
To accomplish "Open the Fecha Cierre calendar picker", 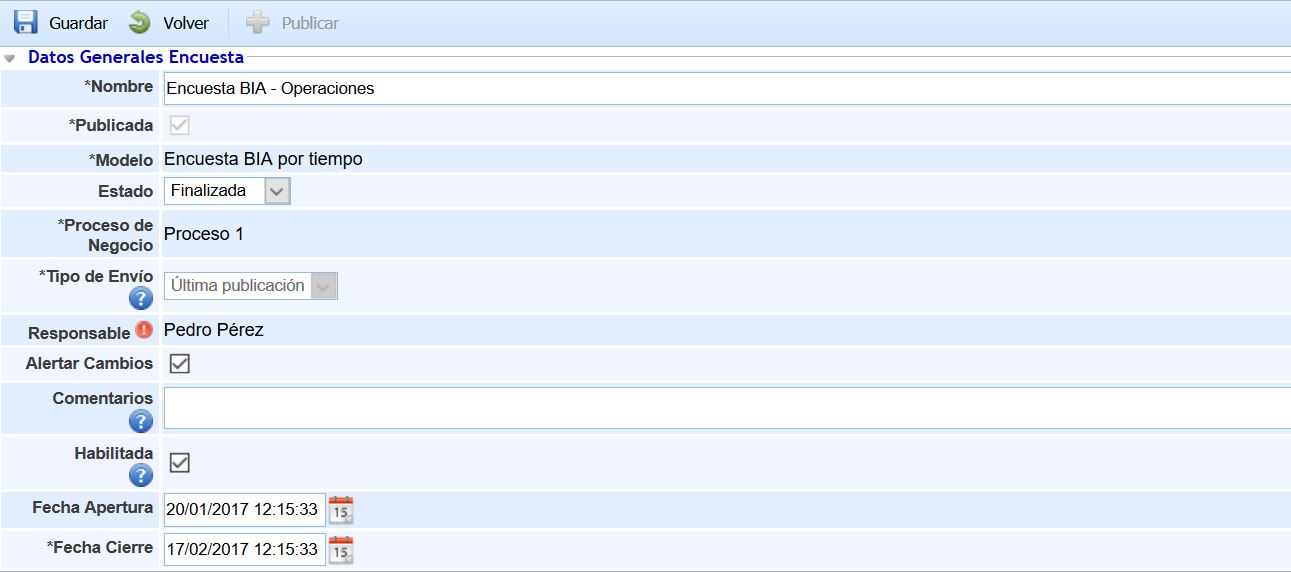I will click(341, 549).
